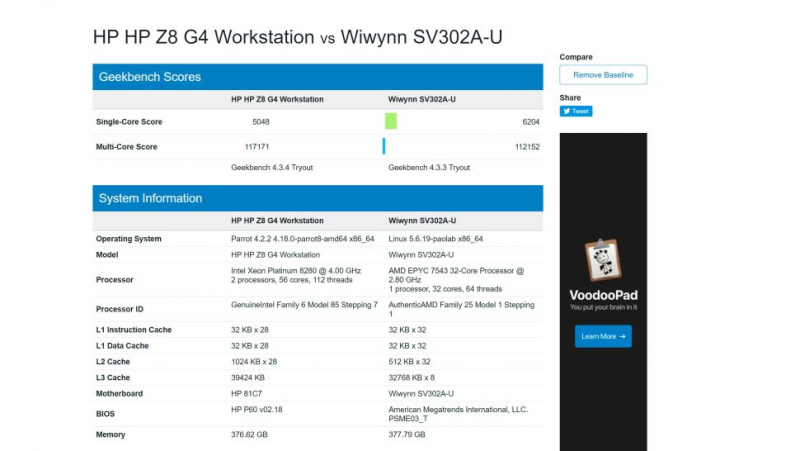Click the blue multi-core score bar
Screen dimensions: 800x451
(384, 146)
